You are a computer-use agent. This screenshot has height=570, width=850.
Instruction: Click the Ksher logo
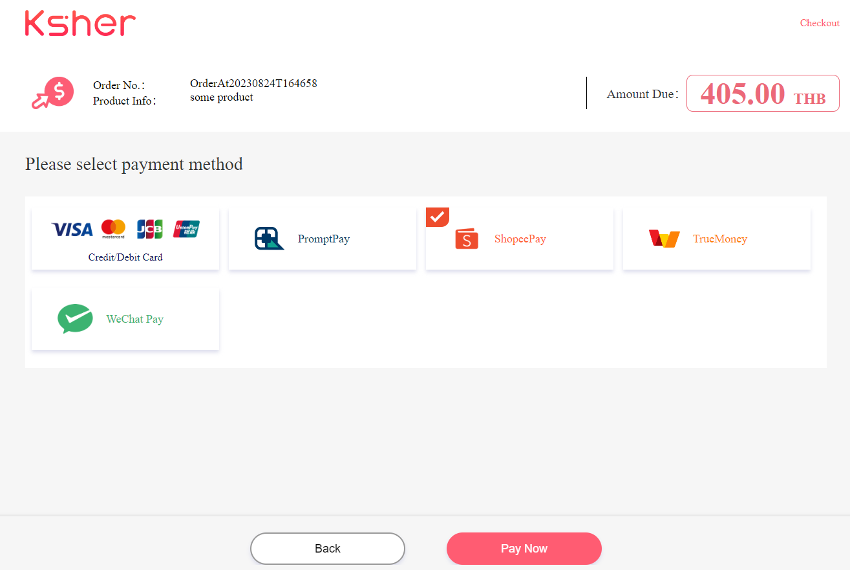(x=80, y=24)
